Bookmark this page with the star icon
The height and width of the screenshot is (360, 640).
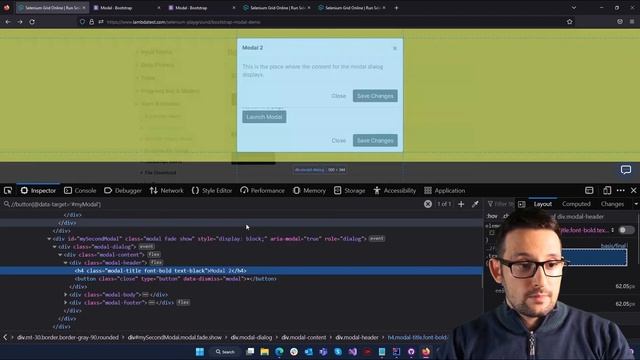(x=569, y=22)
